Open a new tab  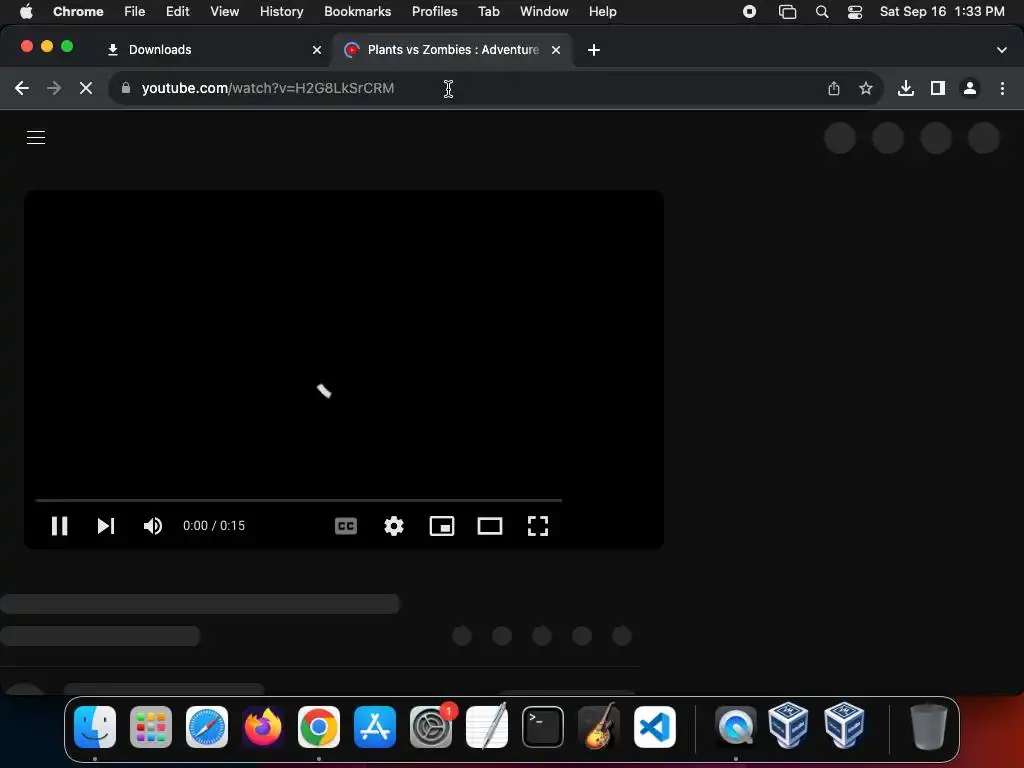coord(594,50)
